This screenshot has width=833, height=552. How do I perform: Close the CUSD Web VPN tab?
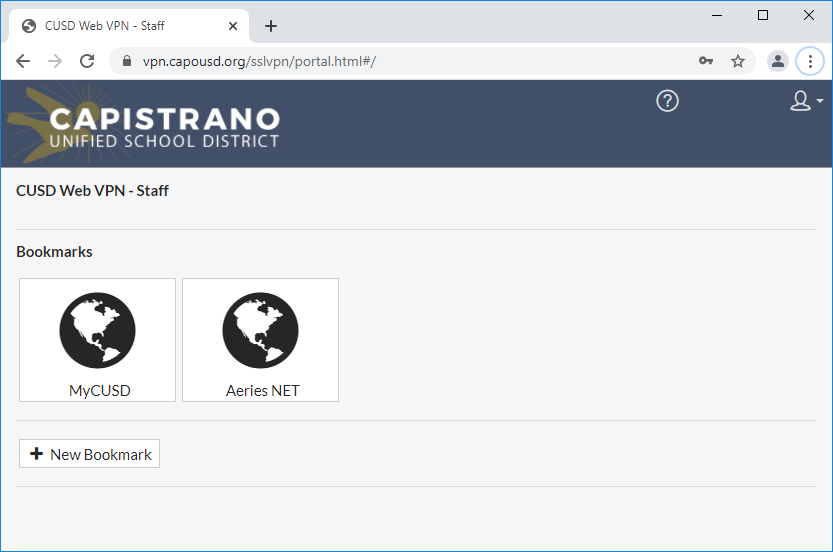(x=233, y=26)
